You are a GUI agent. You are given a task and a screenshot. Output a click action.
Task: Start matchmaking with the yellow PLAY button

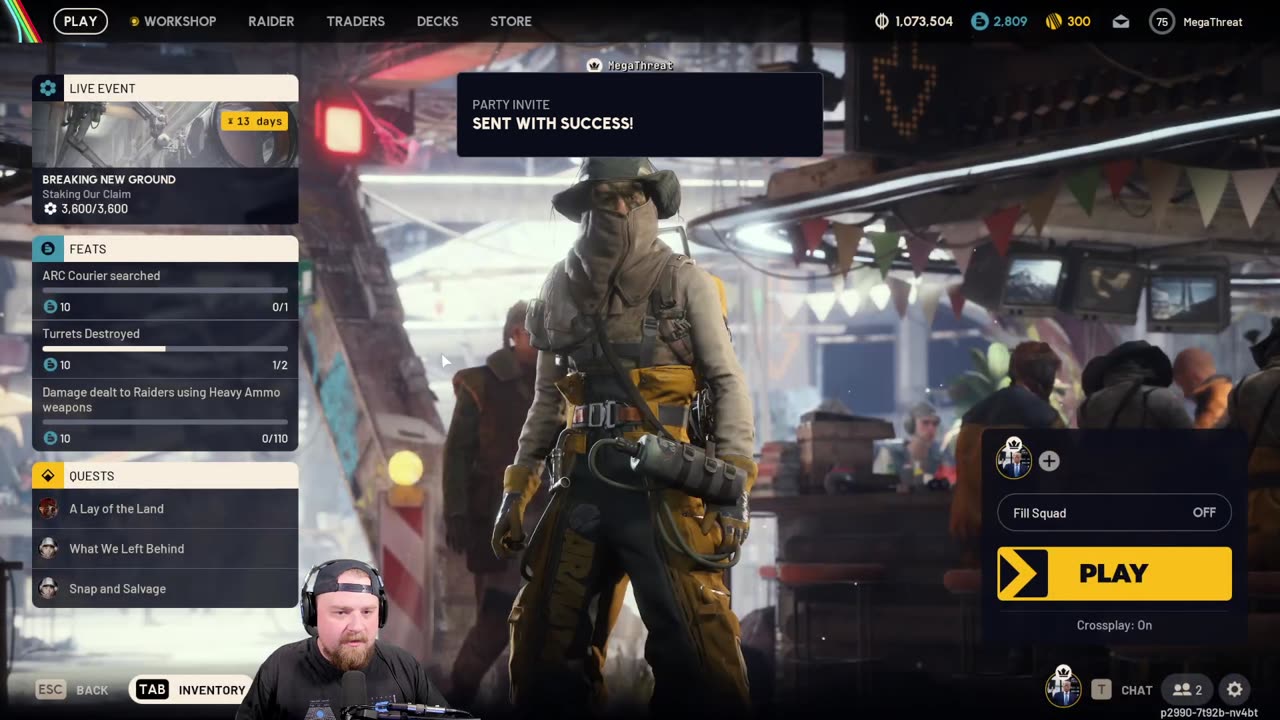coord(1114,573)
